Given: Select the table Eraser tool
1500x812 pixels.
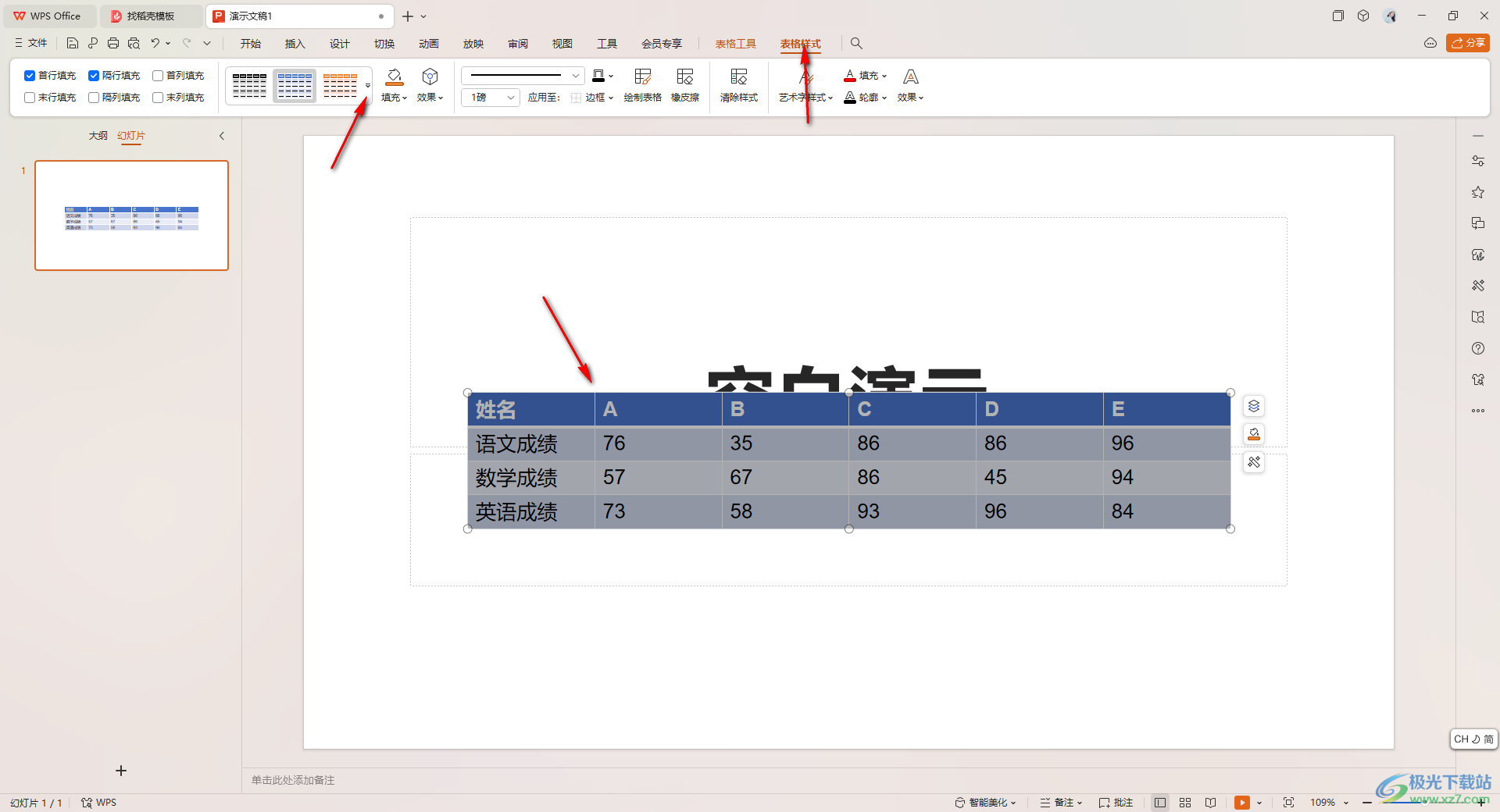Looking at the screenshot, I should (685, 85).
